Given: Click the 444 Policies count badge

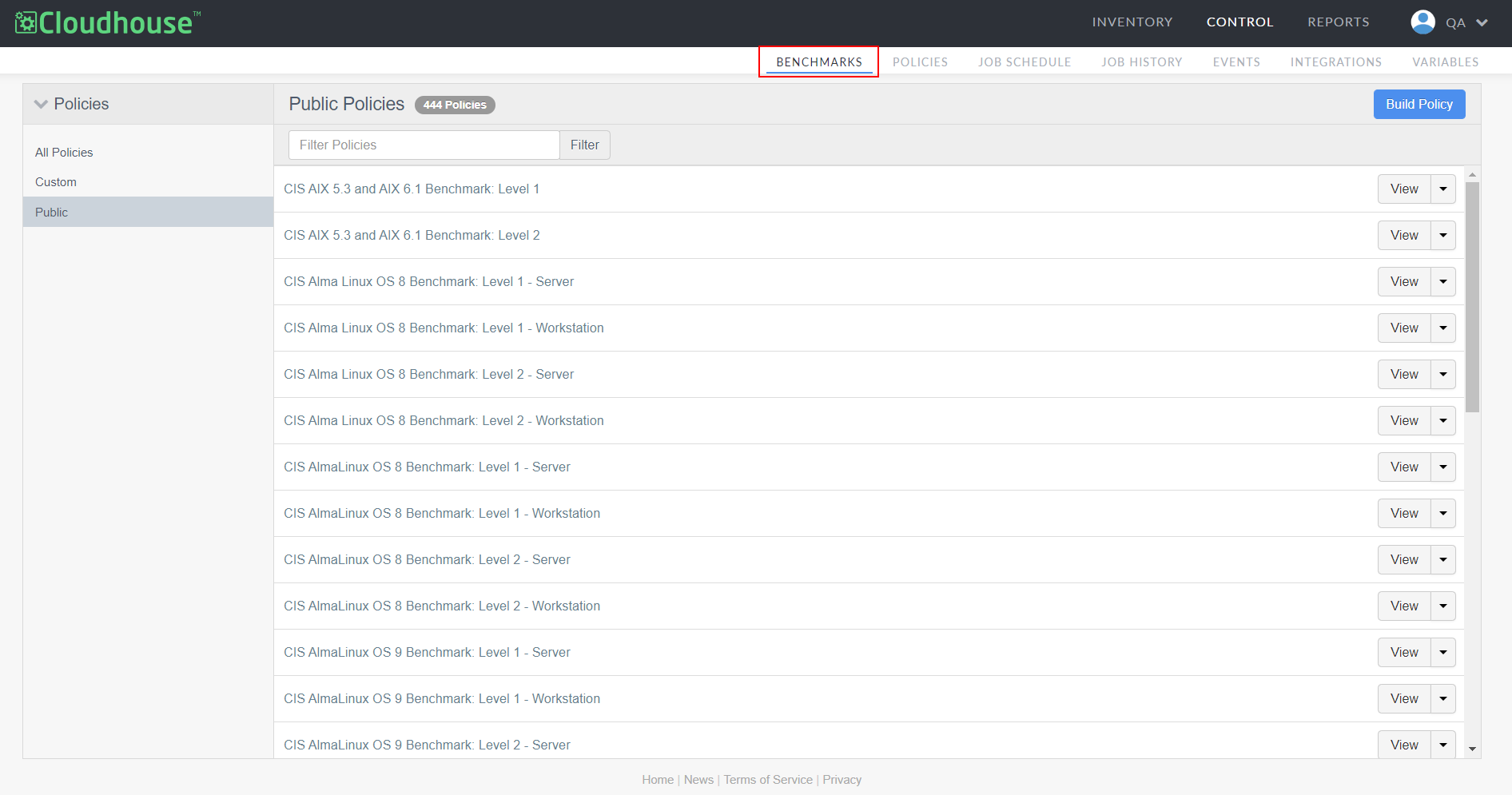Looking at the screenshot, I should pyautogui.click(x=455, y=105).
